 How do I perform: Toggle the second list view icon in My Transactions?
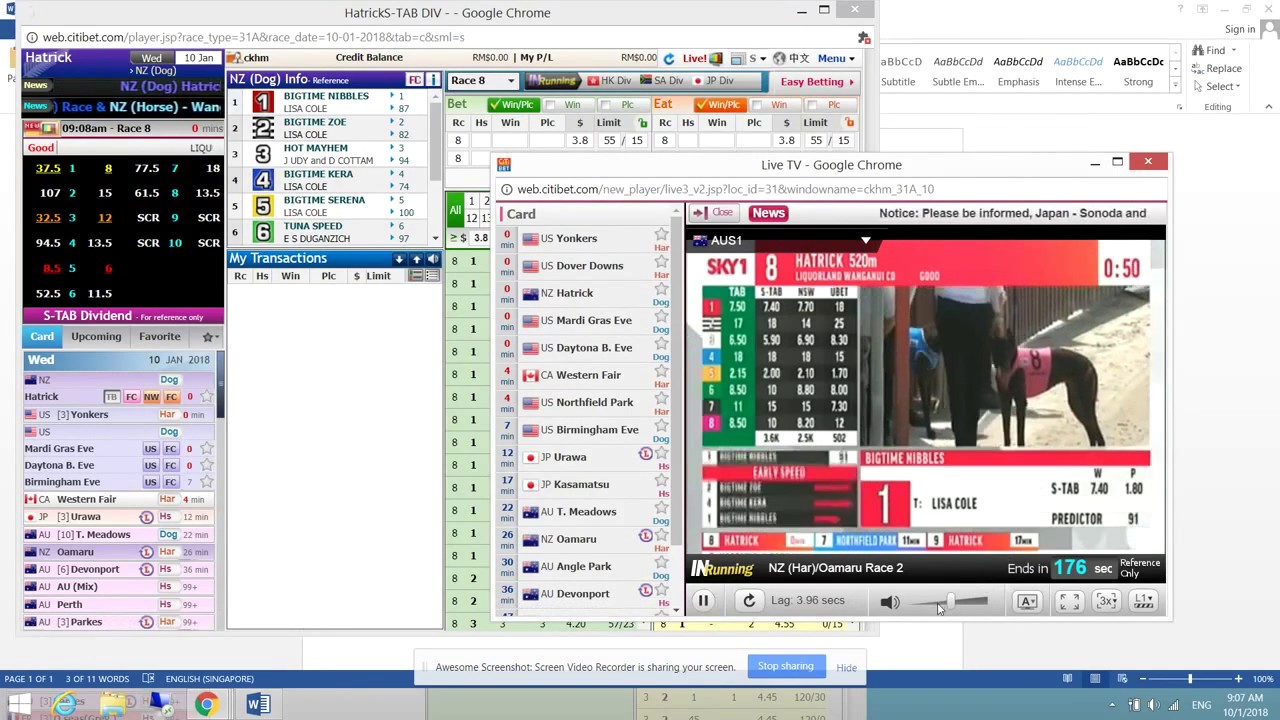pos(433,277)
